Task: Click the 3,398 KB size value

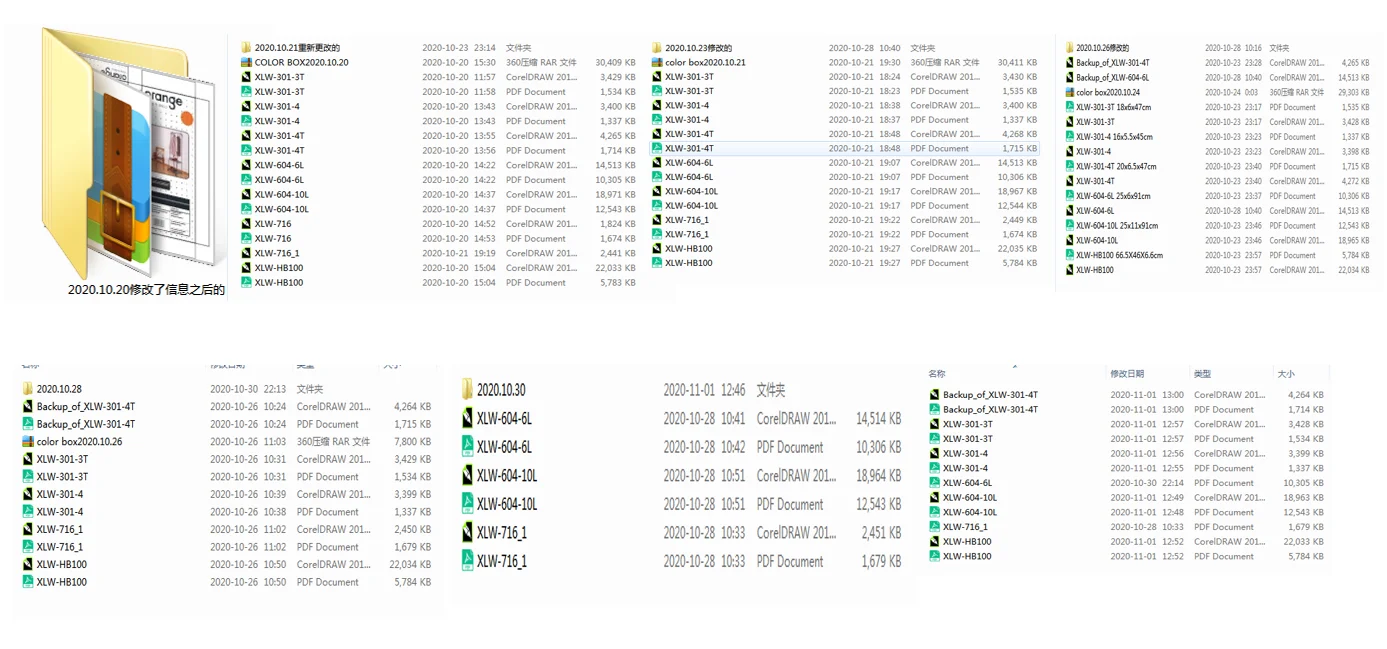Action: coord(1356,152)
